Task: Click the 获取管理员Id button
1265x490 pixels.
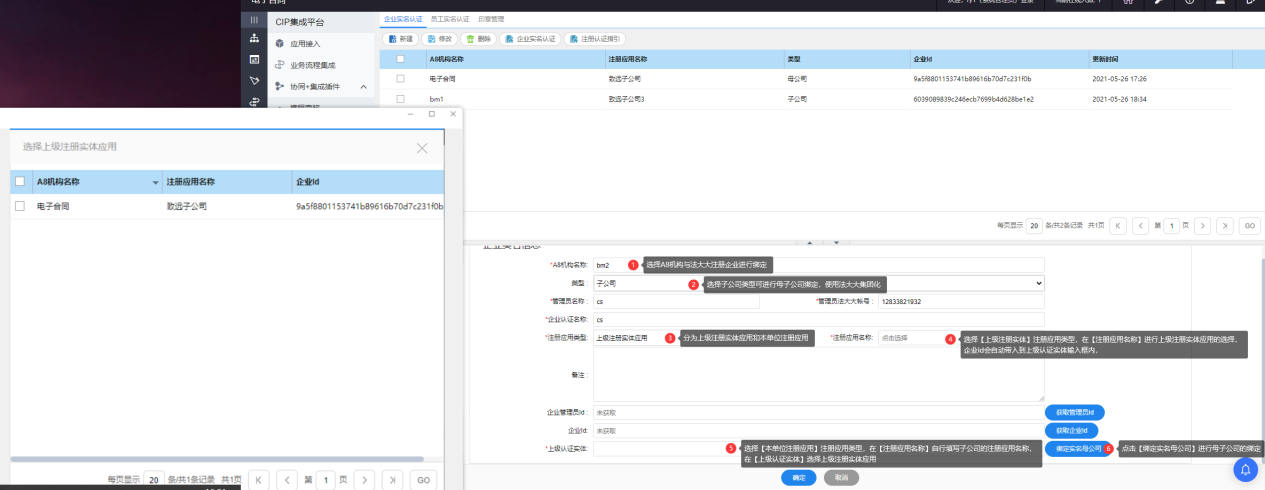Action: 1074,412
